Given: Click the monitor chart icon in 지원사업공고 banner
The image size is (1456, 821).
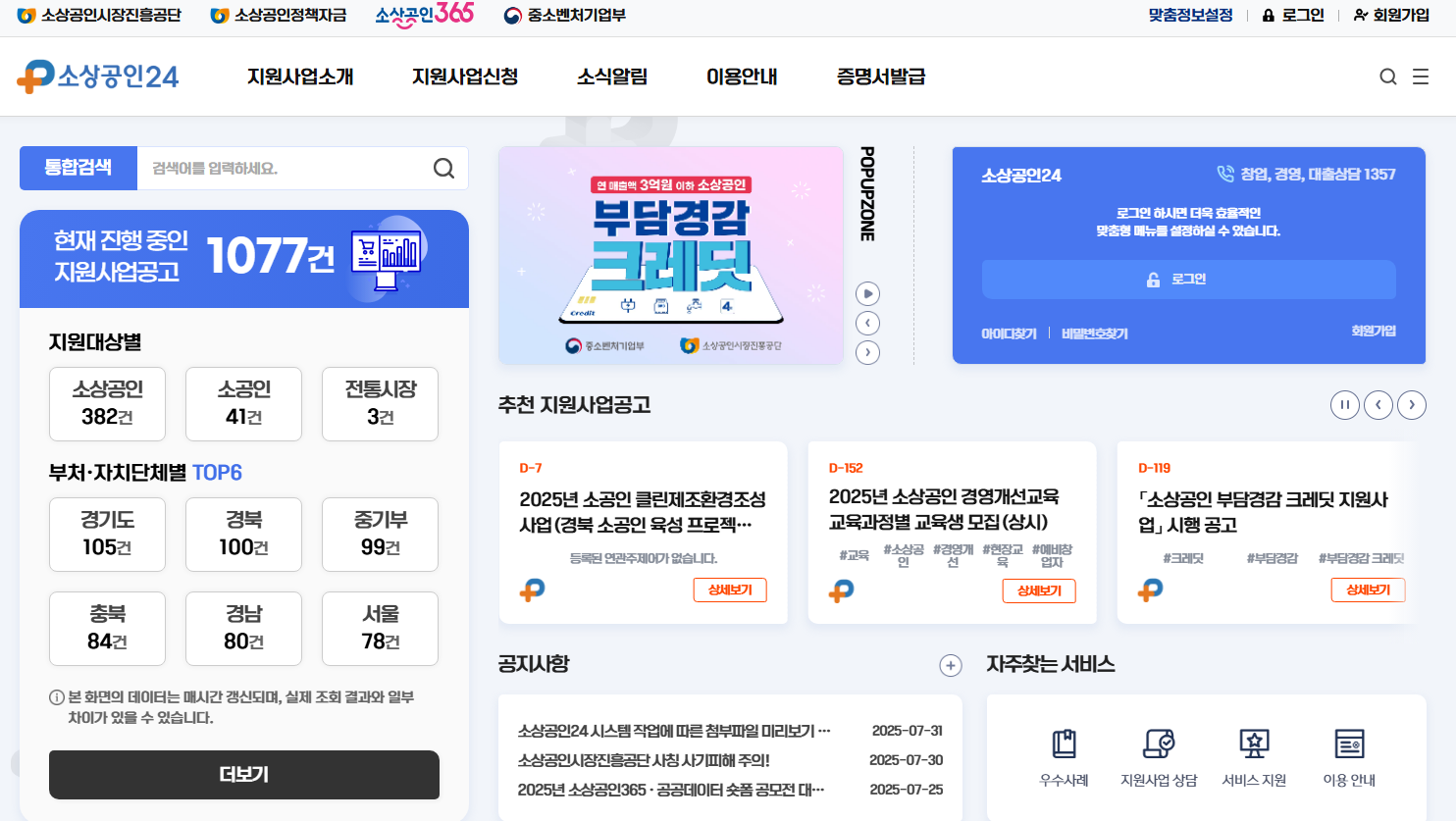Looking at the screenshot, I should pos(387,258).
